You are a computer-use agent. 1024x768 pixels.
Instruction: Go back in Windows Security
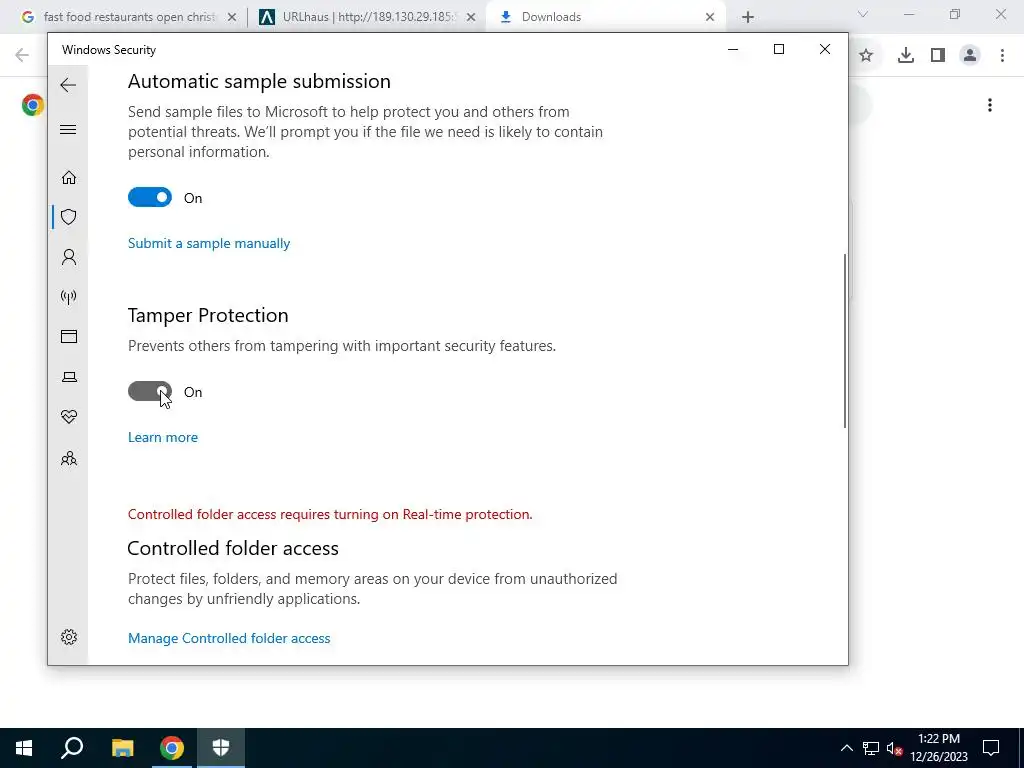pos(68,85)
